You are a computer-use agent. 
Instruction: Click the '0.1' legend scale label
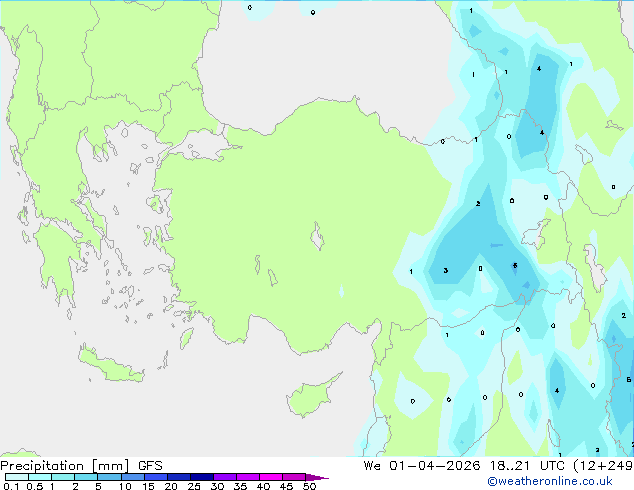tap(11, 486)
